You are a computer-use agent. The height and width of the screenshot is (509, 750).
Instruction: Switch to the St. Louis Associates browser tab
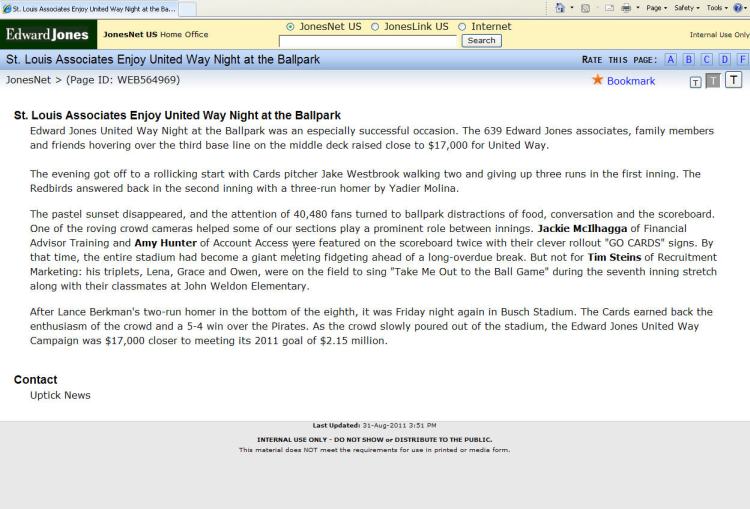88,9
